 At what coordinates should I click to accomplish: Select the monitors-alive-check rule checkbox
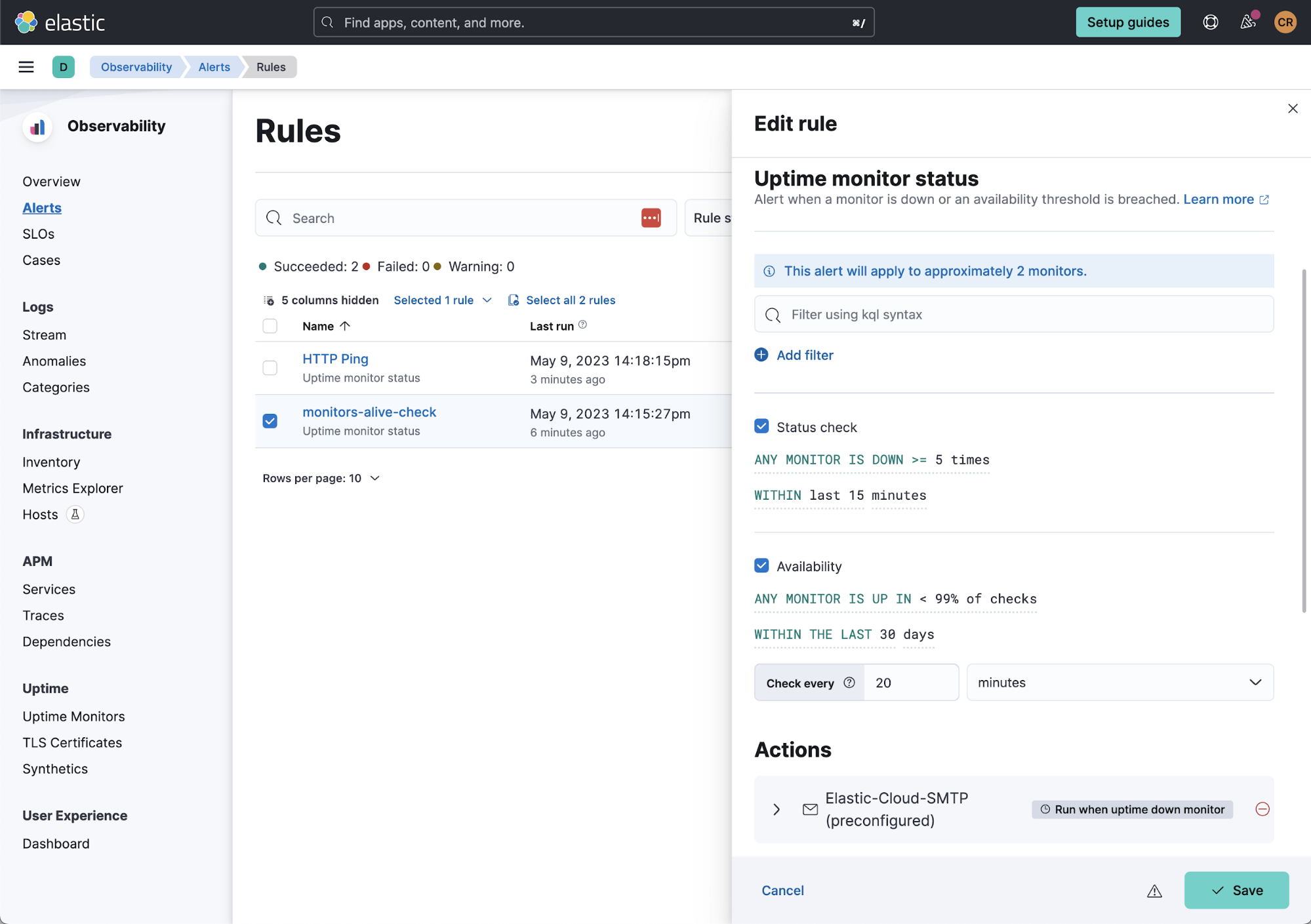coord(269,421)
